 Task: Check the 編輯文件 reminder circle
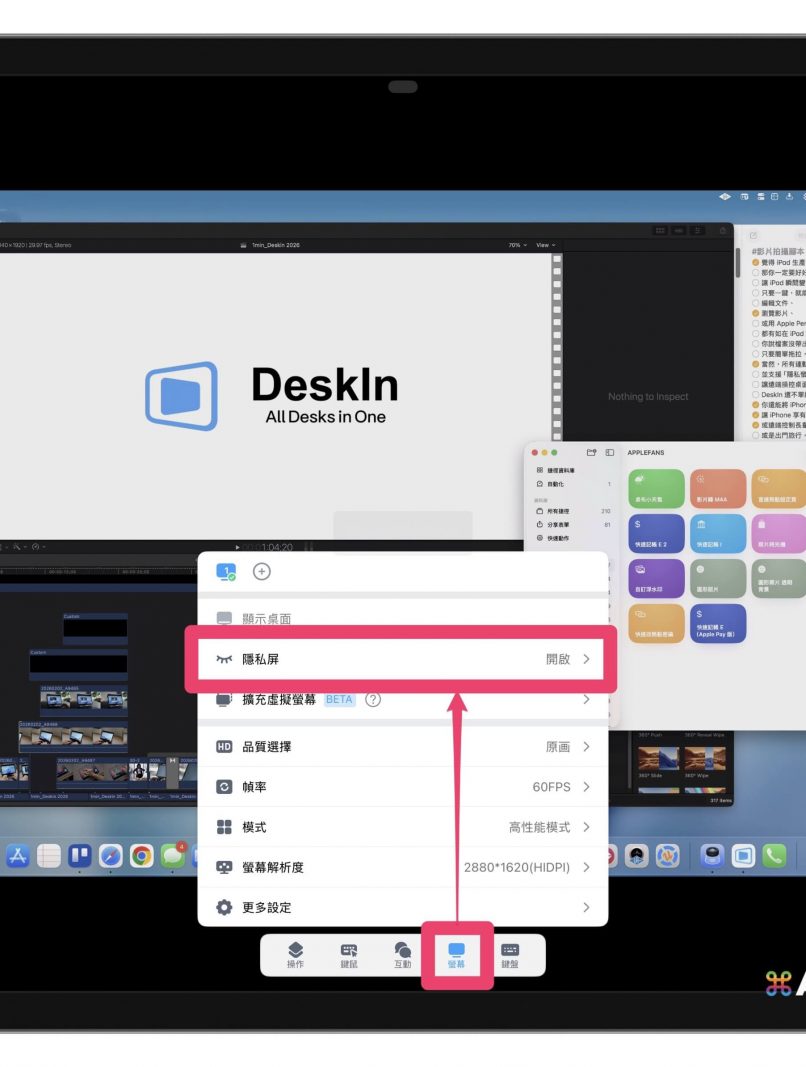(755, 302)
